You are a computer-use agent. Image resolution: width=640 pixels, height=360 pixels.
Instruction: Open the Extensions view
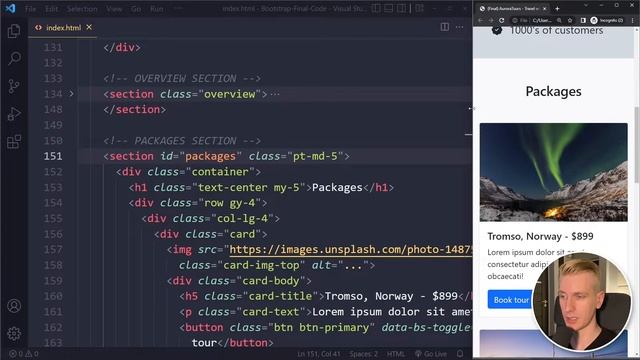pyautogui.click(x=14, y=142)
